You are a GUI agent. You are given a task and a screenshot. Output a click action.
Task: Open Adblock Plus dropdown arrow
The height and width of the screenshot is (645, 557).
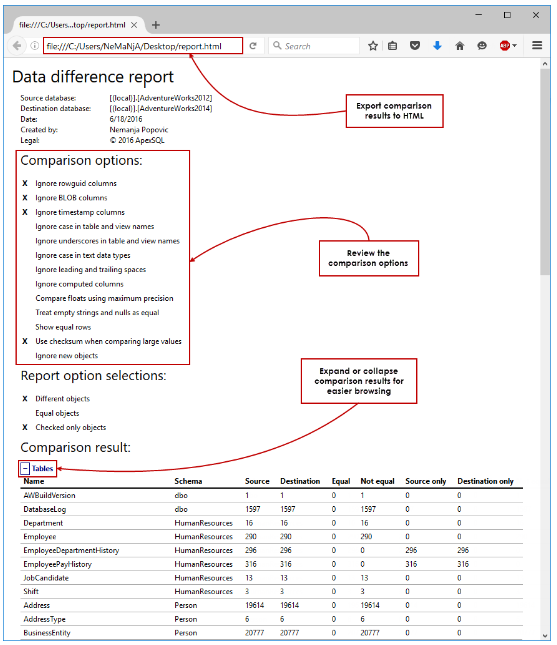514,46
